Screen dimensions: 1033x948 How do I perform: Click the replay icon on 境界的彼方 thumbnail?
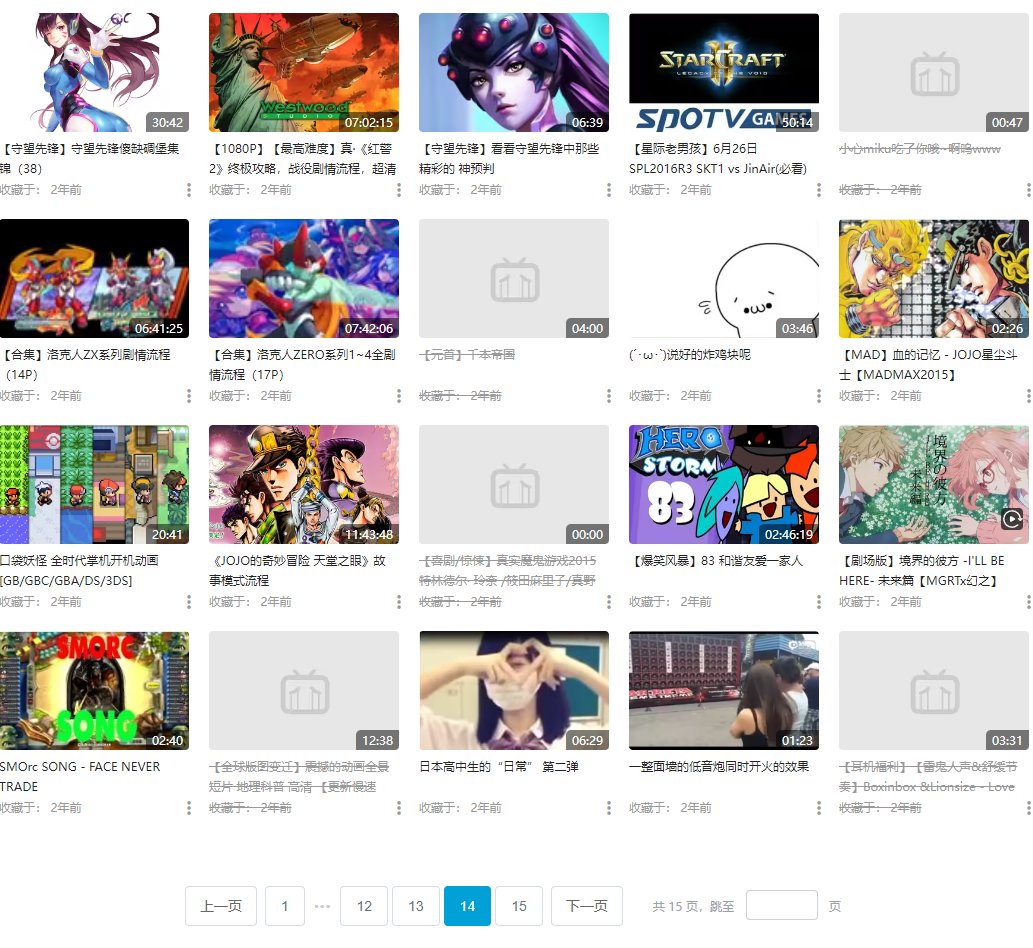(x=1012, y=519)
